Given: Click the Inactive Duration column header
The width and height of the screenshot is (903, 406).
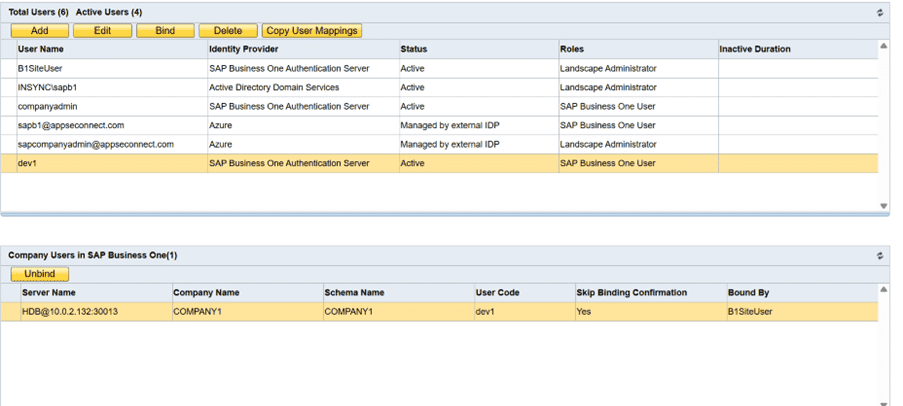Looking at the screenshot, I should pyautogui.click(x=754, y=49).
